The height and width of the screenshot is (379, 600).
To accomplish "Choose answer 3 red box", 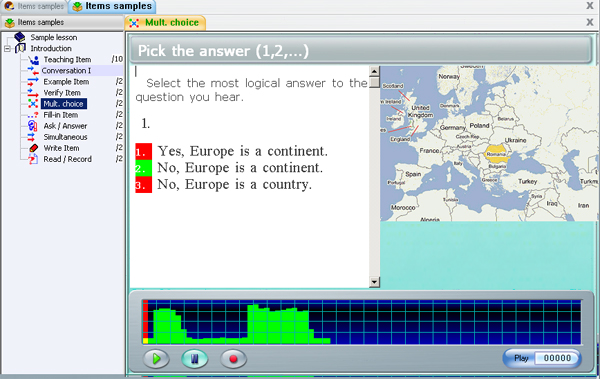I will click(x=143, y=185).
